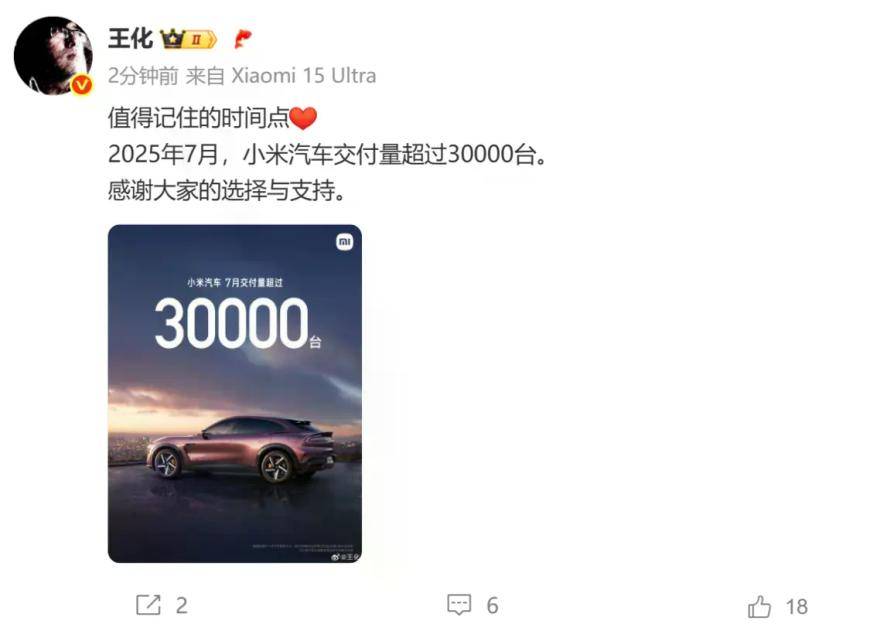Open the 2分钟前 timestamp link
The width and height of the screenshot is (870, 634).
tap(143, 75)
